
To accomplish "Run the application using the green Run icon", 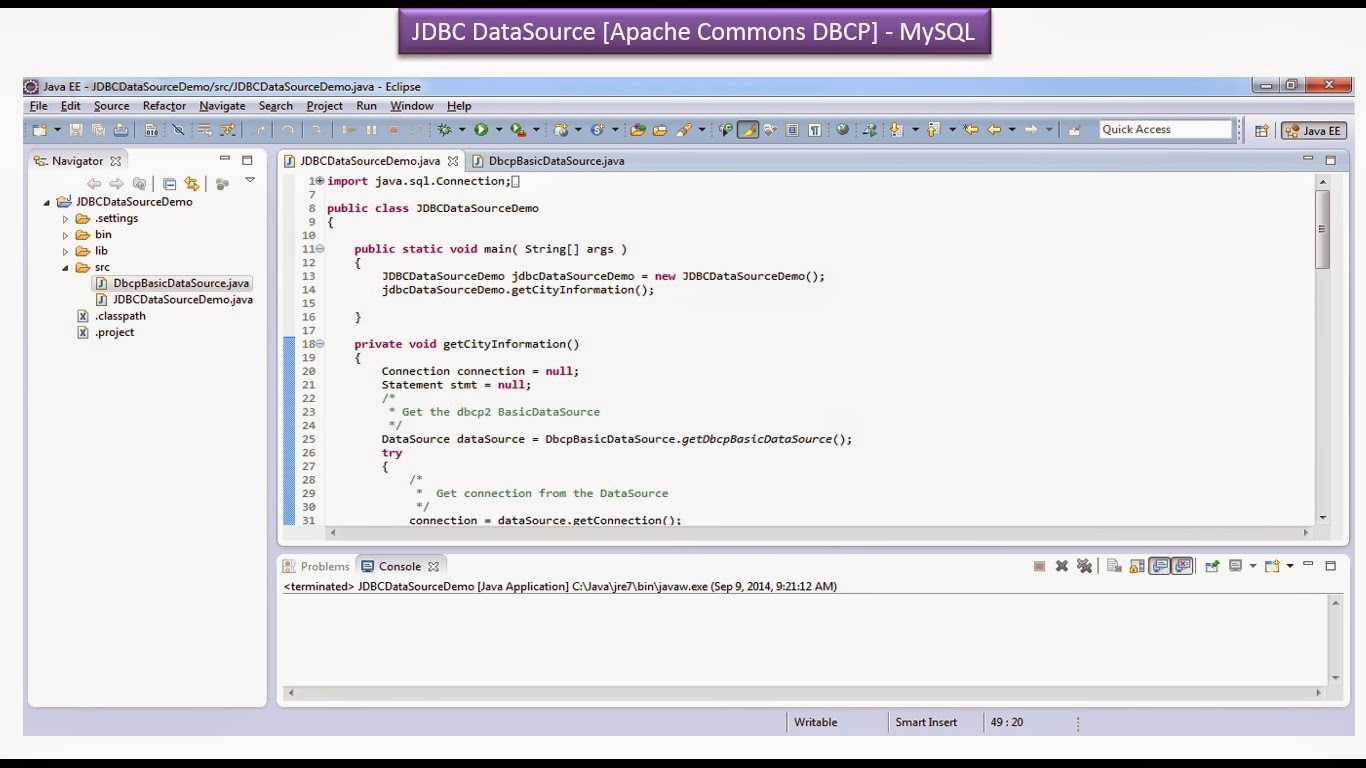I will point(479,128).
